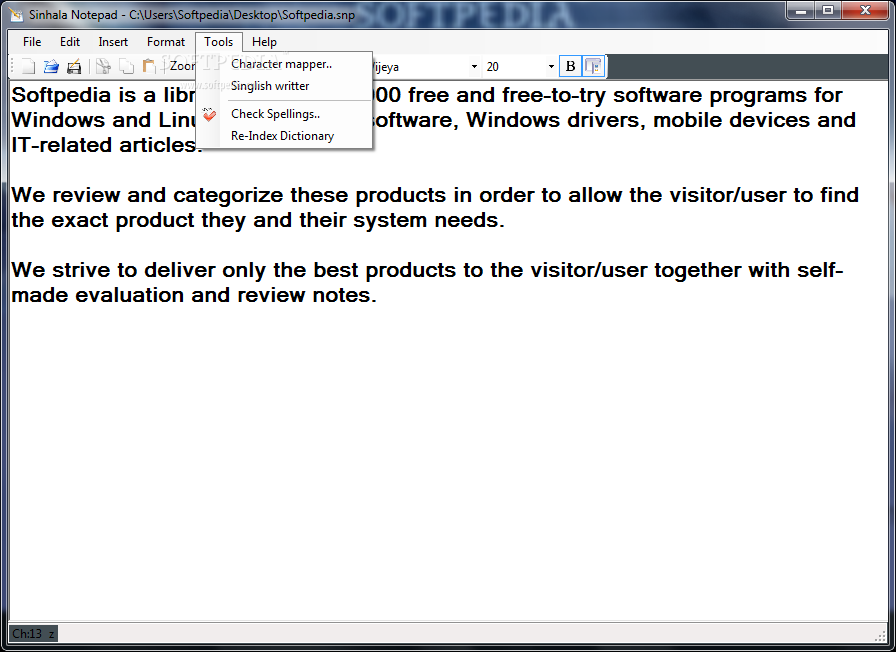Click the Copy pages icon
896x652 pixels.
[126, 67]
